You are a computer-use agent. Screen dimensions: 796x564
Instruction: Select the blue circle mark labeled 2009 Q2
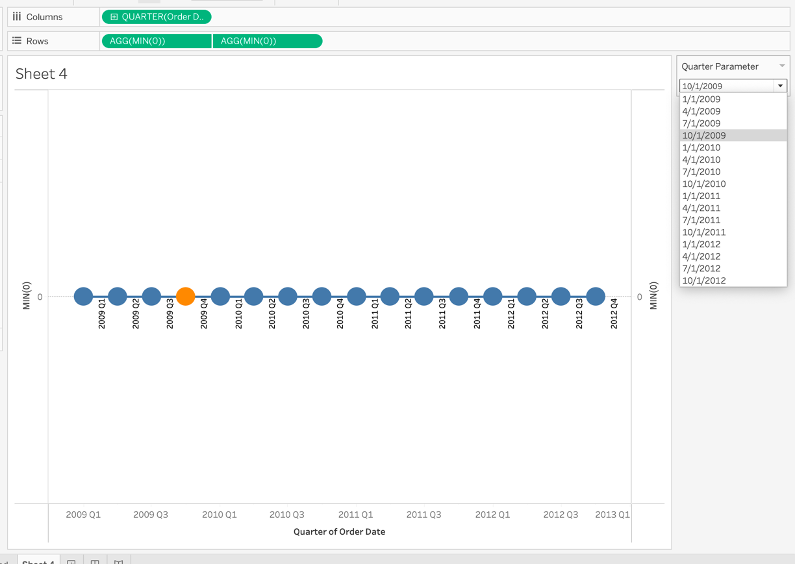click(x=117, y=296)
